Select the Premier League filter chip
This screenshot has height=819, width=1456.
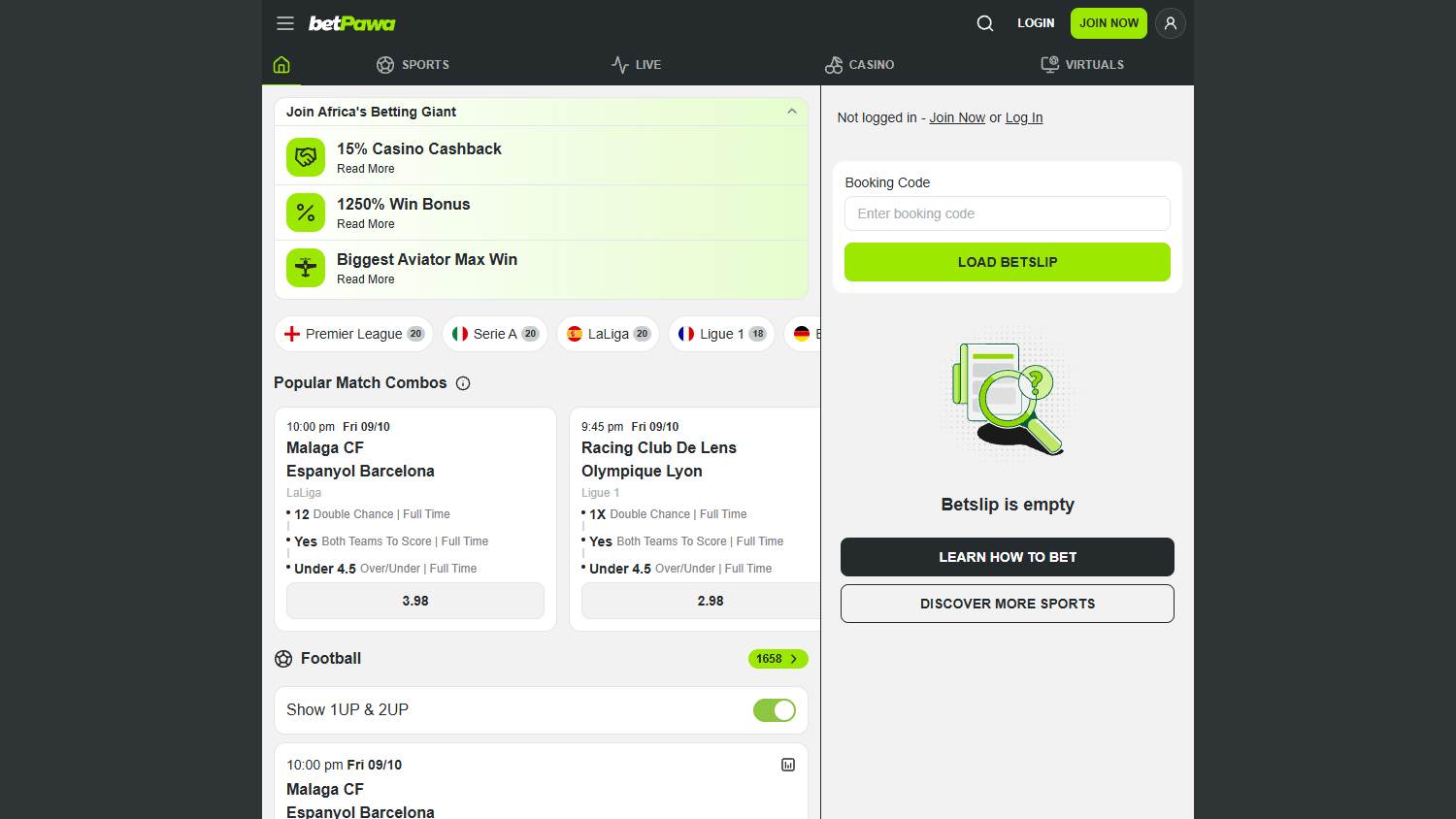pyautogui.click(x=353, y=334)
